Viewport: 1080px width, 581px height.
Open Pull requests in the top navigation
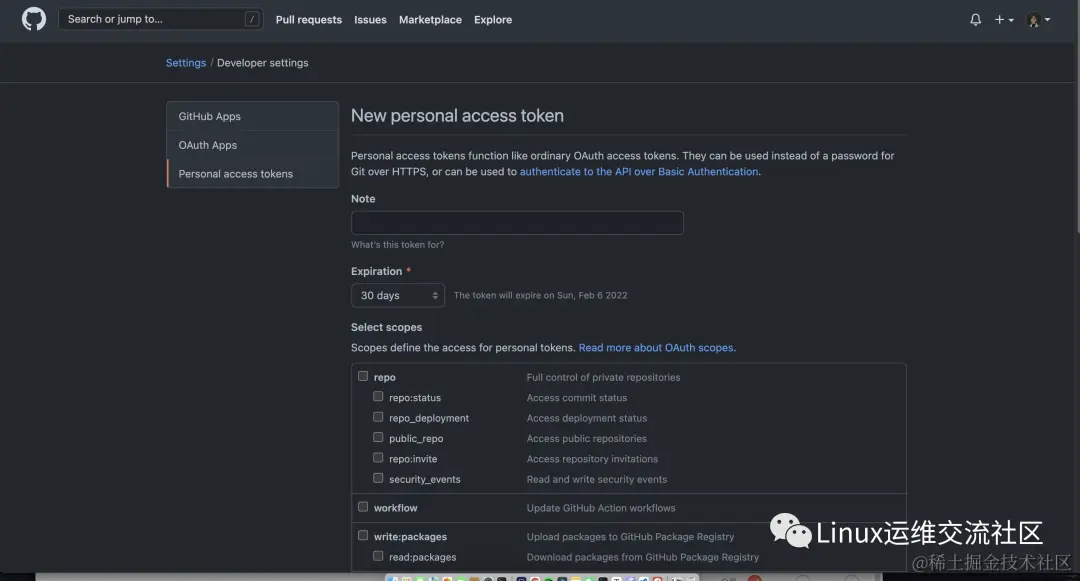coord(308,20)
